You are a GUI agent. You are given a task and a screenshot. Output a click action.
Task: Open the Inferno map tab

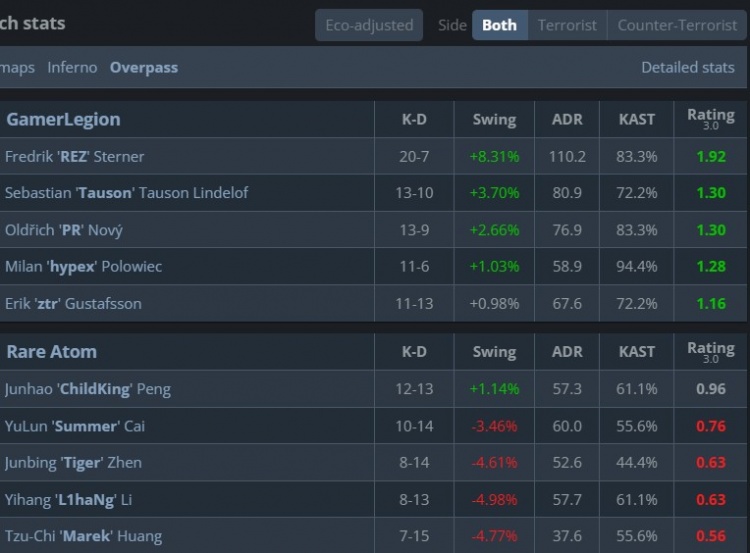pyautogui.click(x=72, y=68)
